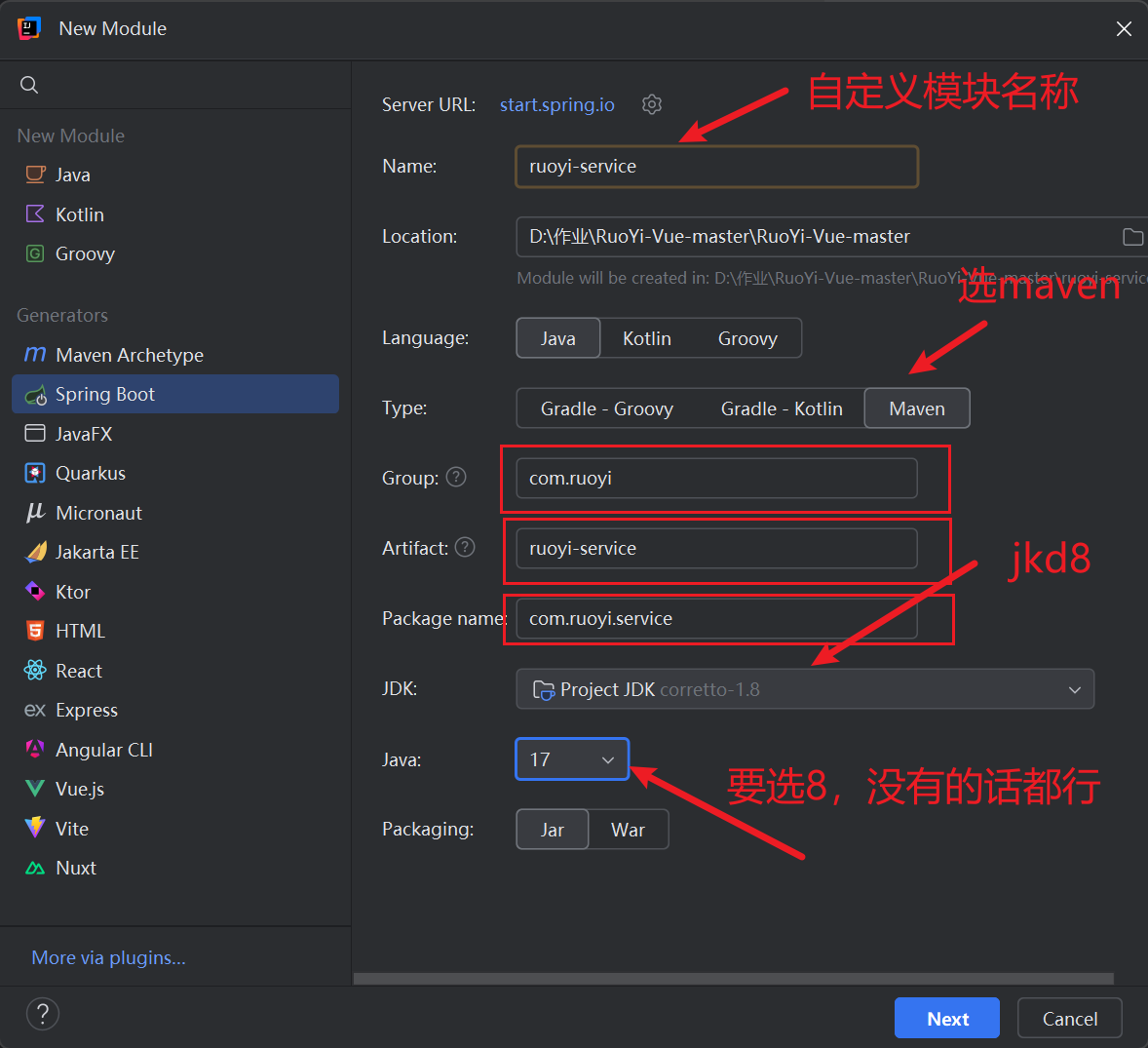Choose the React generator
This screenshot has width=1148, height=1048.
[x=175, y=671]
